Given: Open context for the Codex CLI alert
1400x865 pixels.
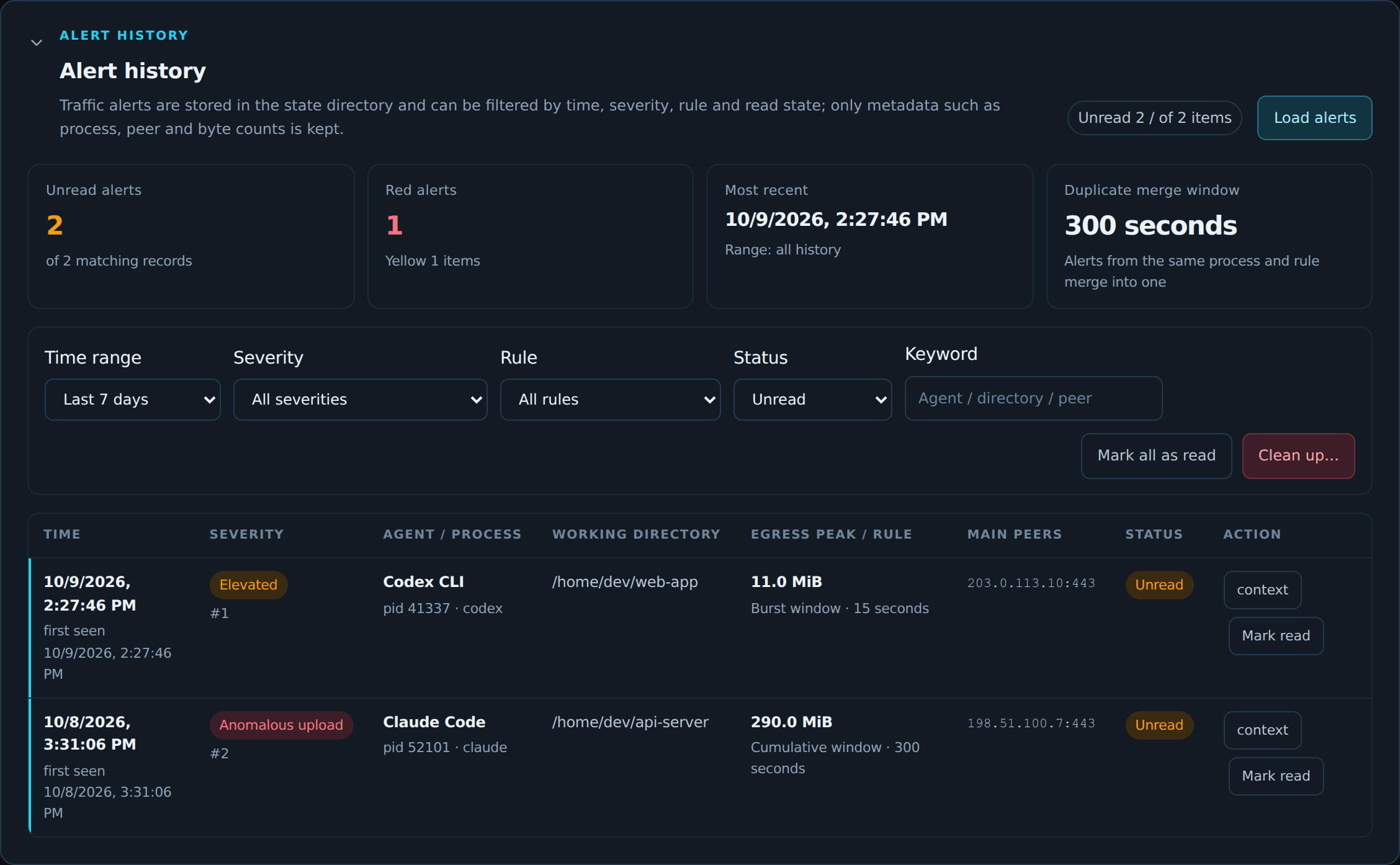Looking at the screenshot, I should pyautogui.click(x=1263, y=590).
